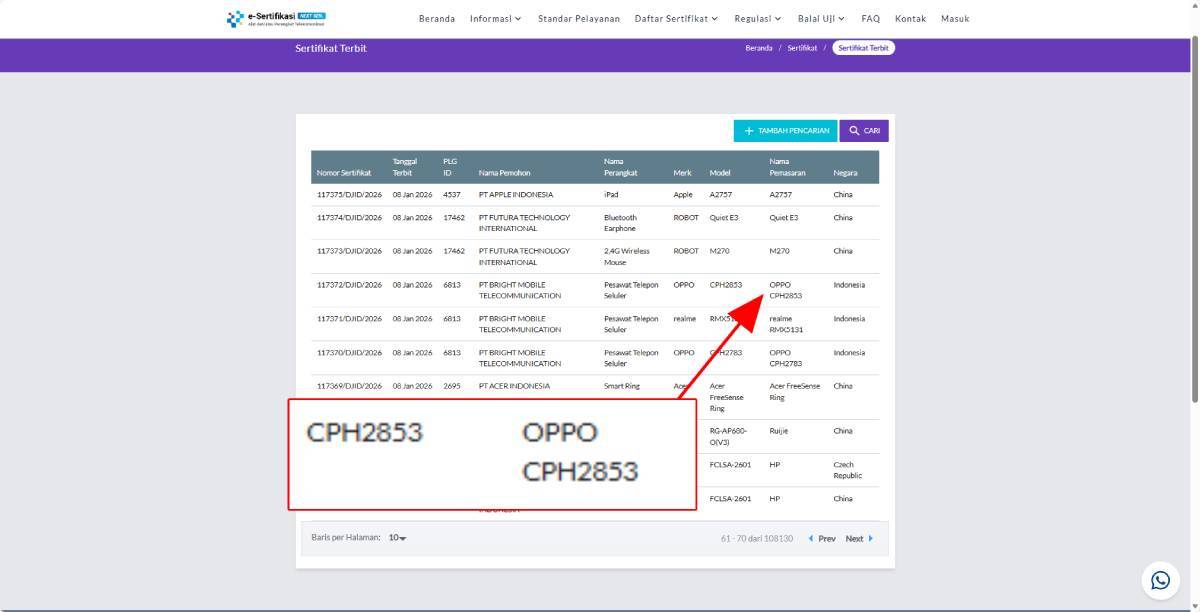This screenshot has width=1200, height=612.
Task: Open the Kontak page
Action: [910, 18]
